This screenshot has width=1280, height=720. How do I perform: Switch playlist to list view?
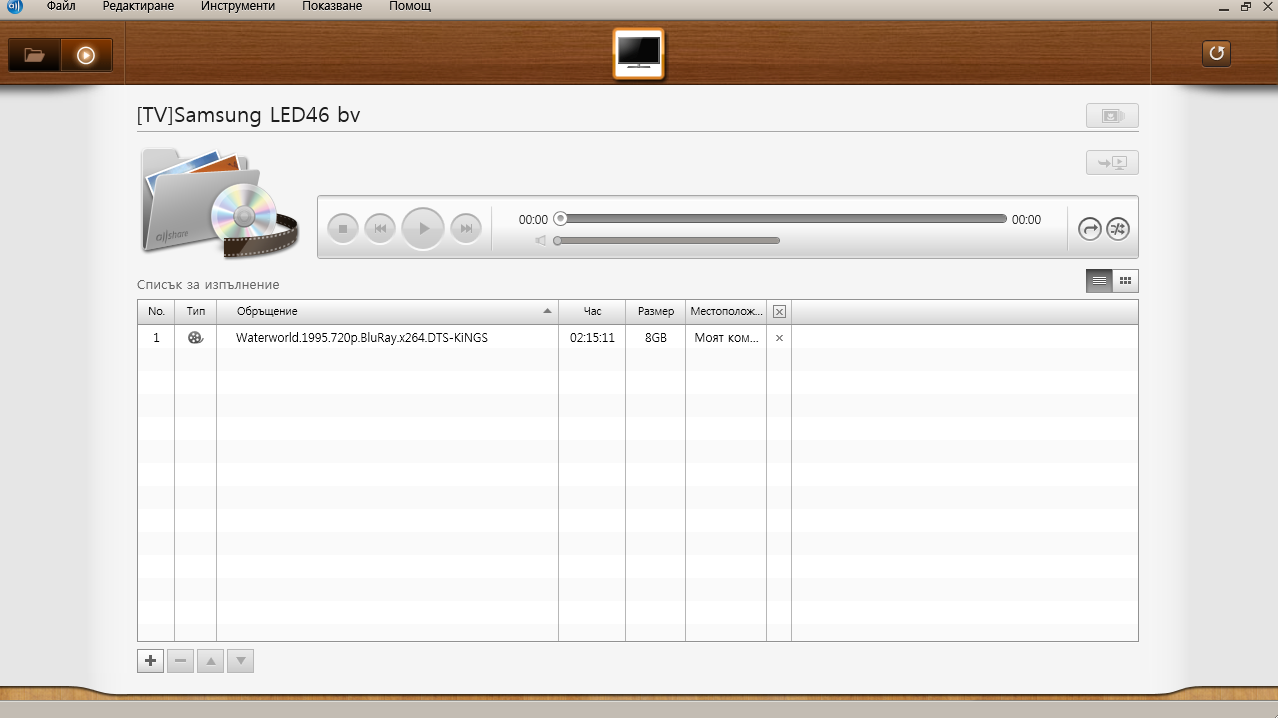1099,281
